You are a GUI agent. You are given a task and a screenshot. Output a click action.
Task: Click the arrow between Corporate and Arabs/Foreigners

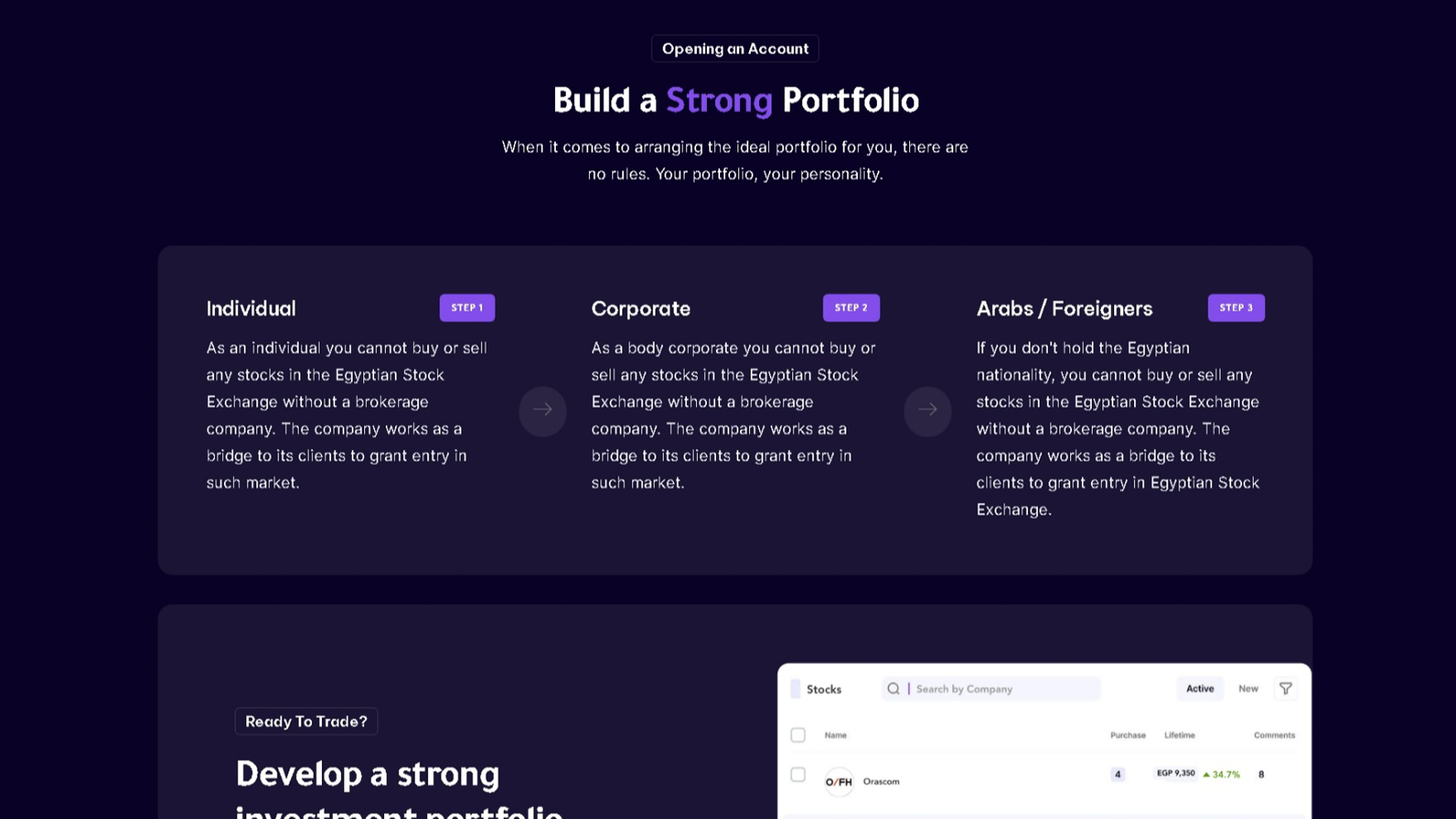pyautogui.click(x=927, y=410)
